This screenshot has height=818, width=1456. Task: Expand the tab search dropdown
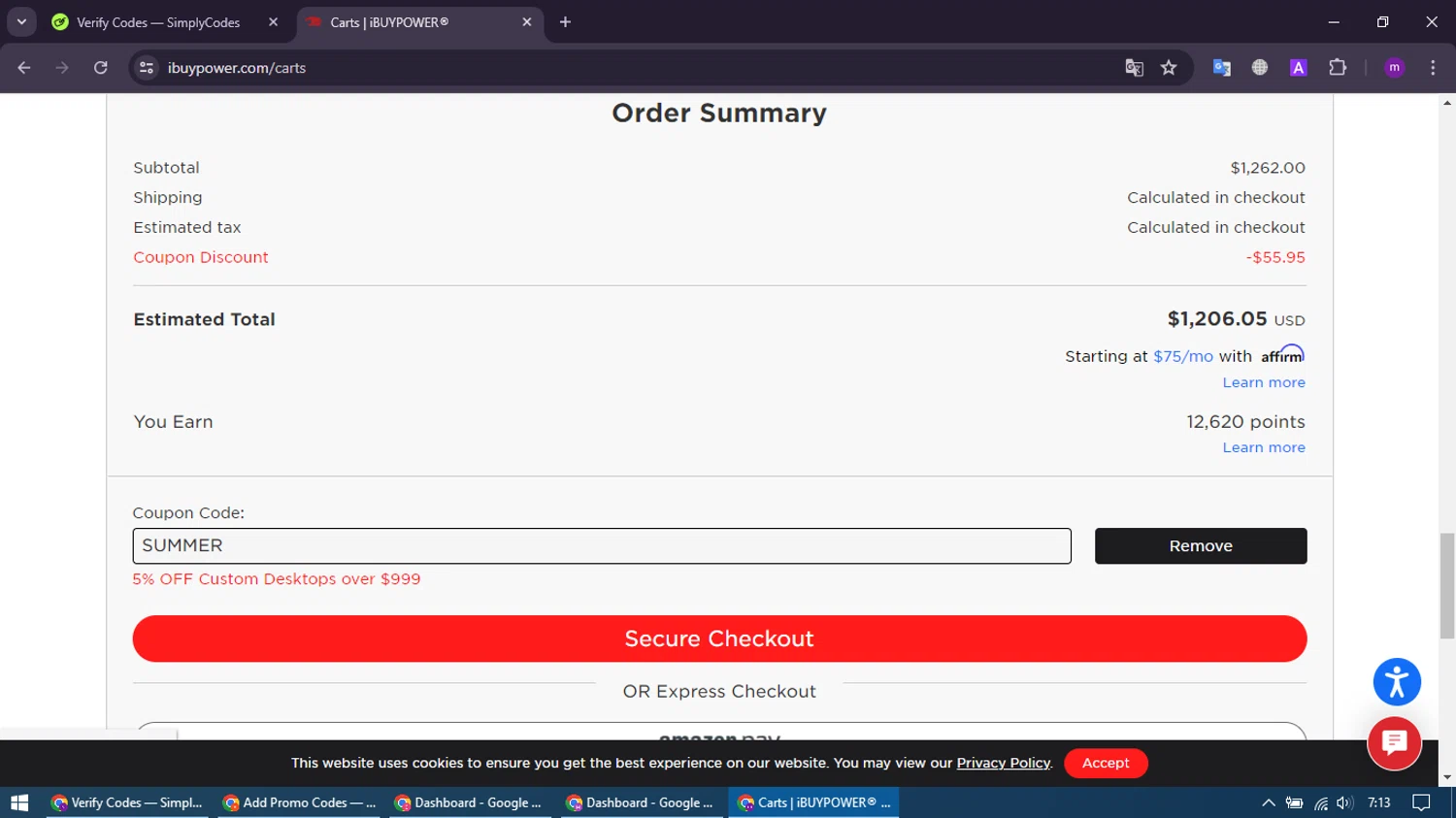pyautogui.click(x=21, y=22)
